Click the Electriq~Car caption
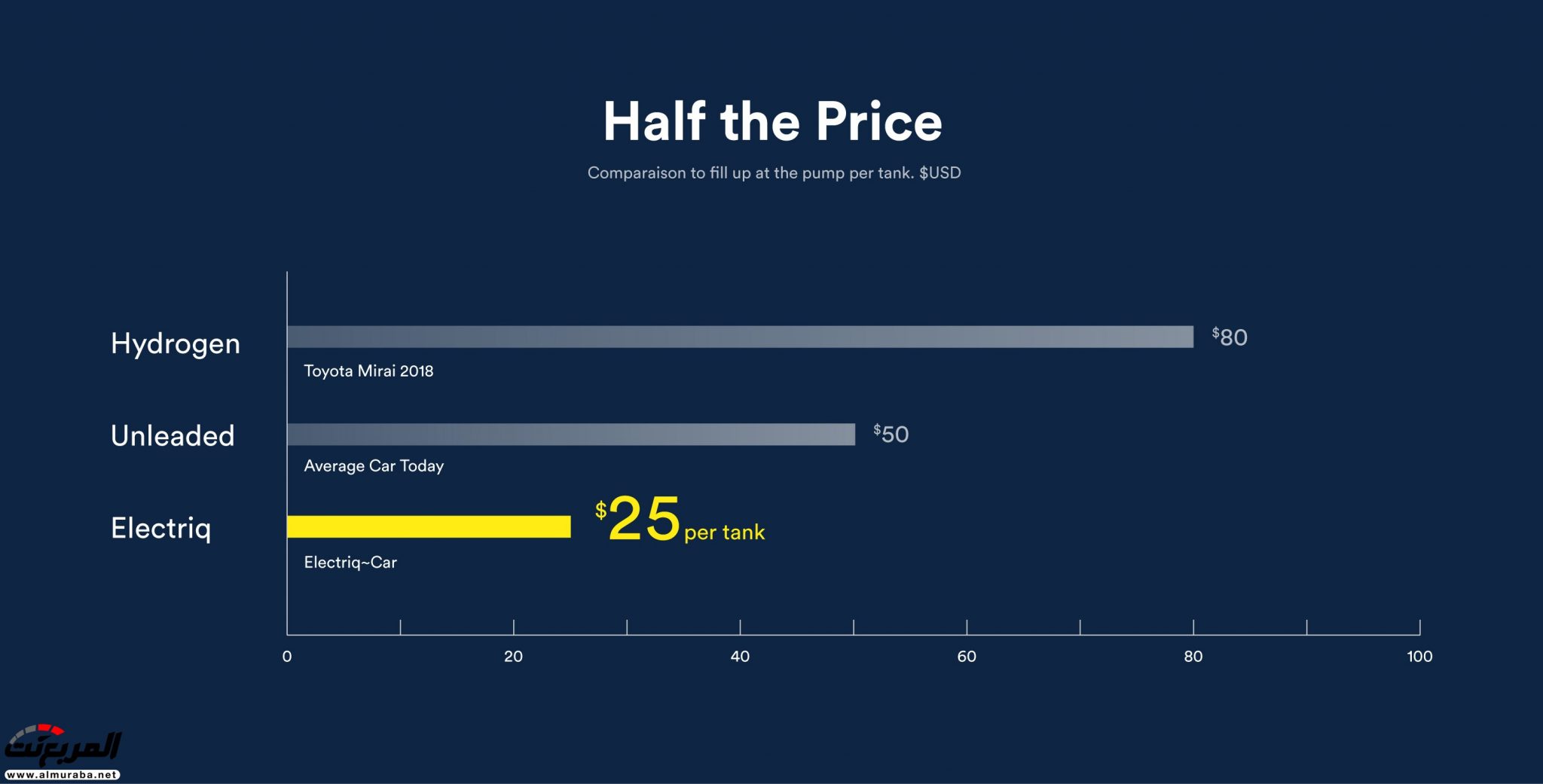The height and width of the screenshot is (784, 1543). [x=350, y=562]
